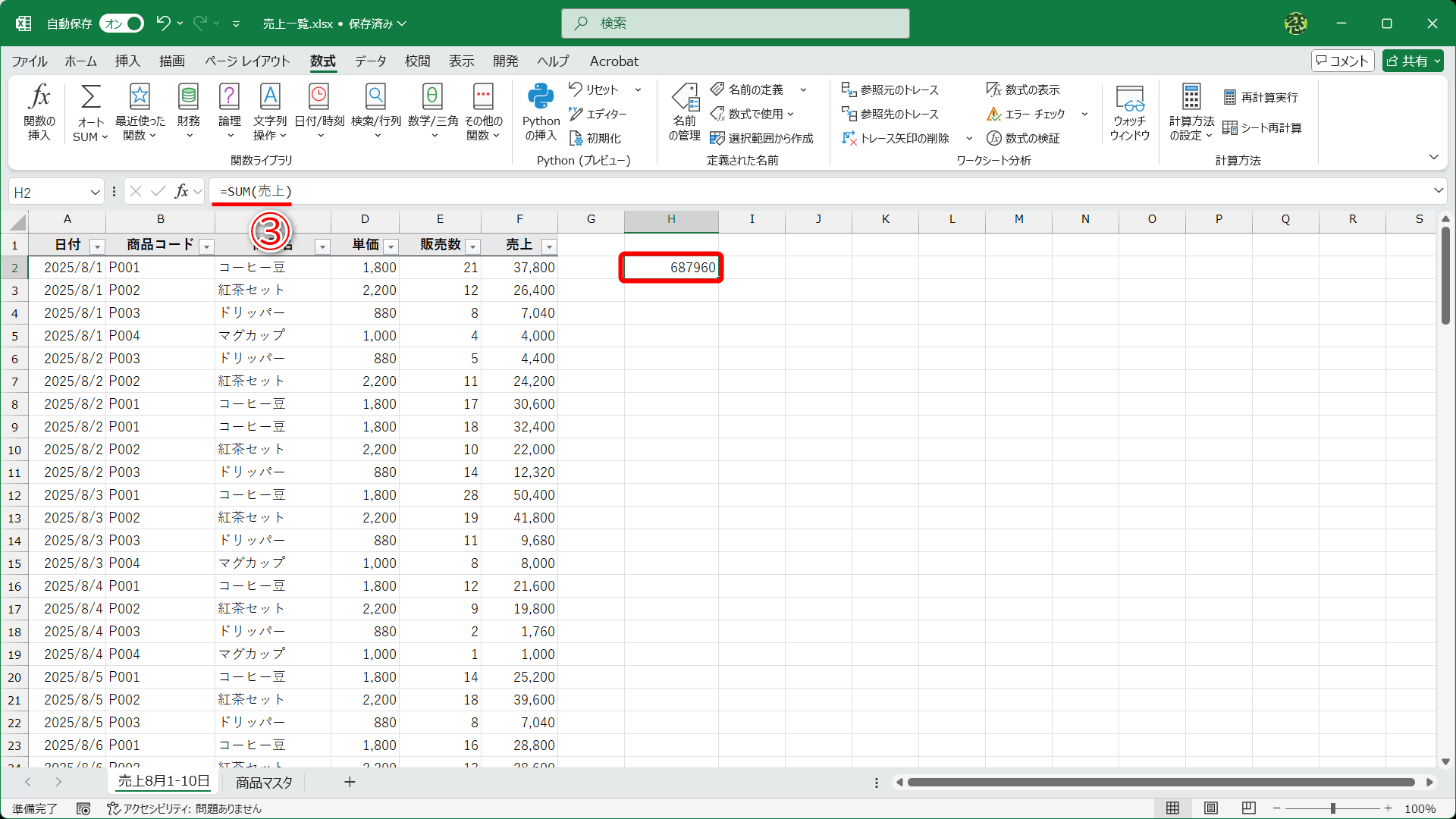Viewport: 1456px width, 819px height.
Task: Open the データ ribbon tab
Action: click(370, 61)
